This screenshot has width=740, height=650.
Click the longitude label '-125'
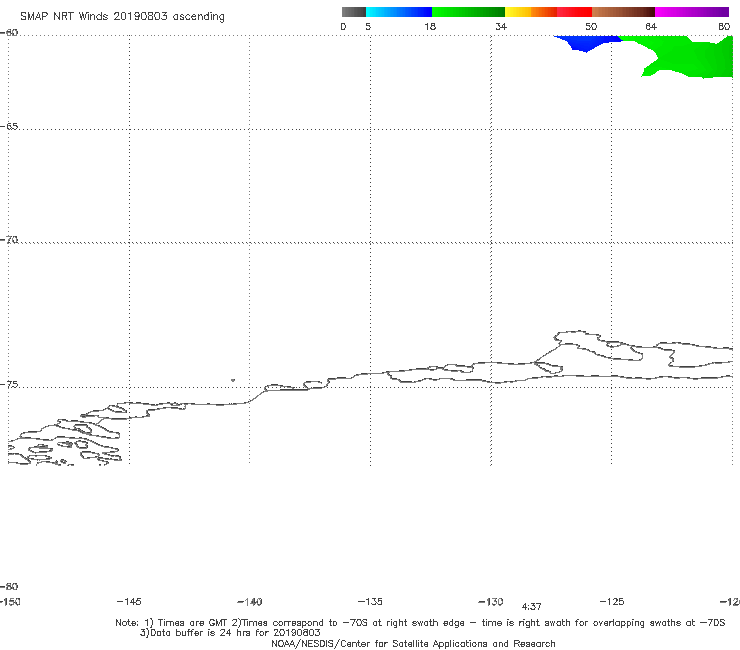click(x=612, y=601)
